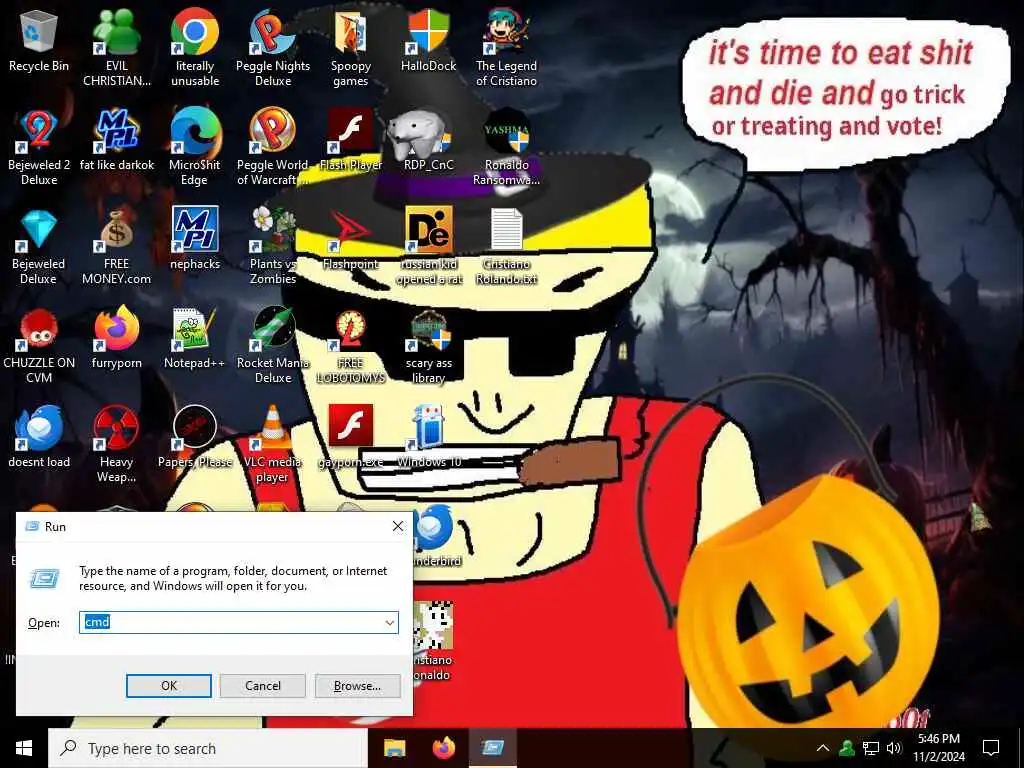Click the clock showing 5:46 PM
The width and height of the screenshot is (1024, 768).
[938, 748]
